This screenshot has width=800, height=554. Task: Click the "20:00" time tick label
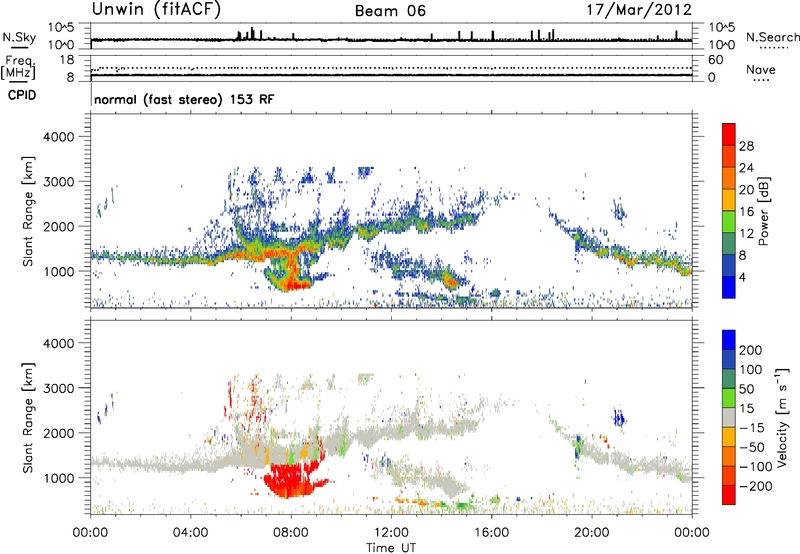coord(591,533)
